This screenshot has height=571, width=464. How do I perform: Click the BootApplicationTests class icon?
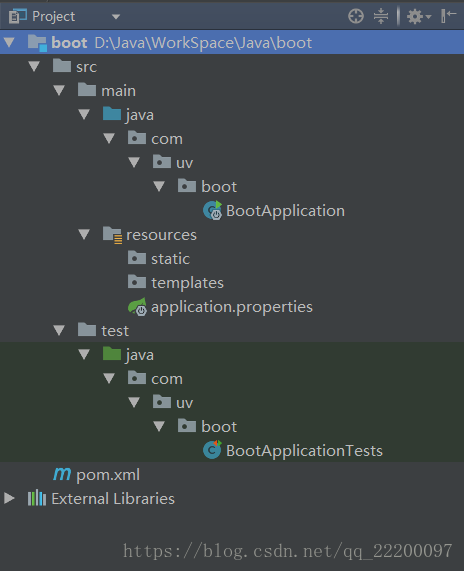tap(212, 450)
